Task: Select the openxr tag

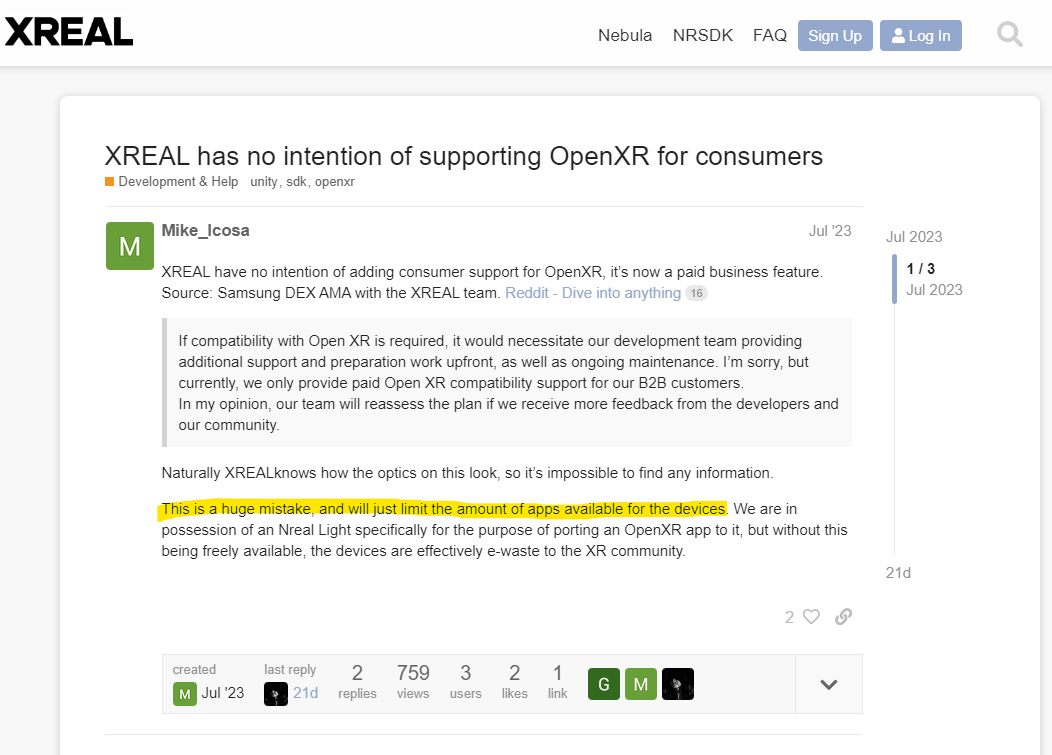Action: (335, 182)
